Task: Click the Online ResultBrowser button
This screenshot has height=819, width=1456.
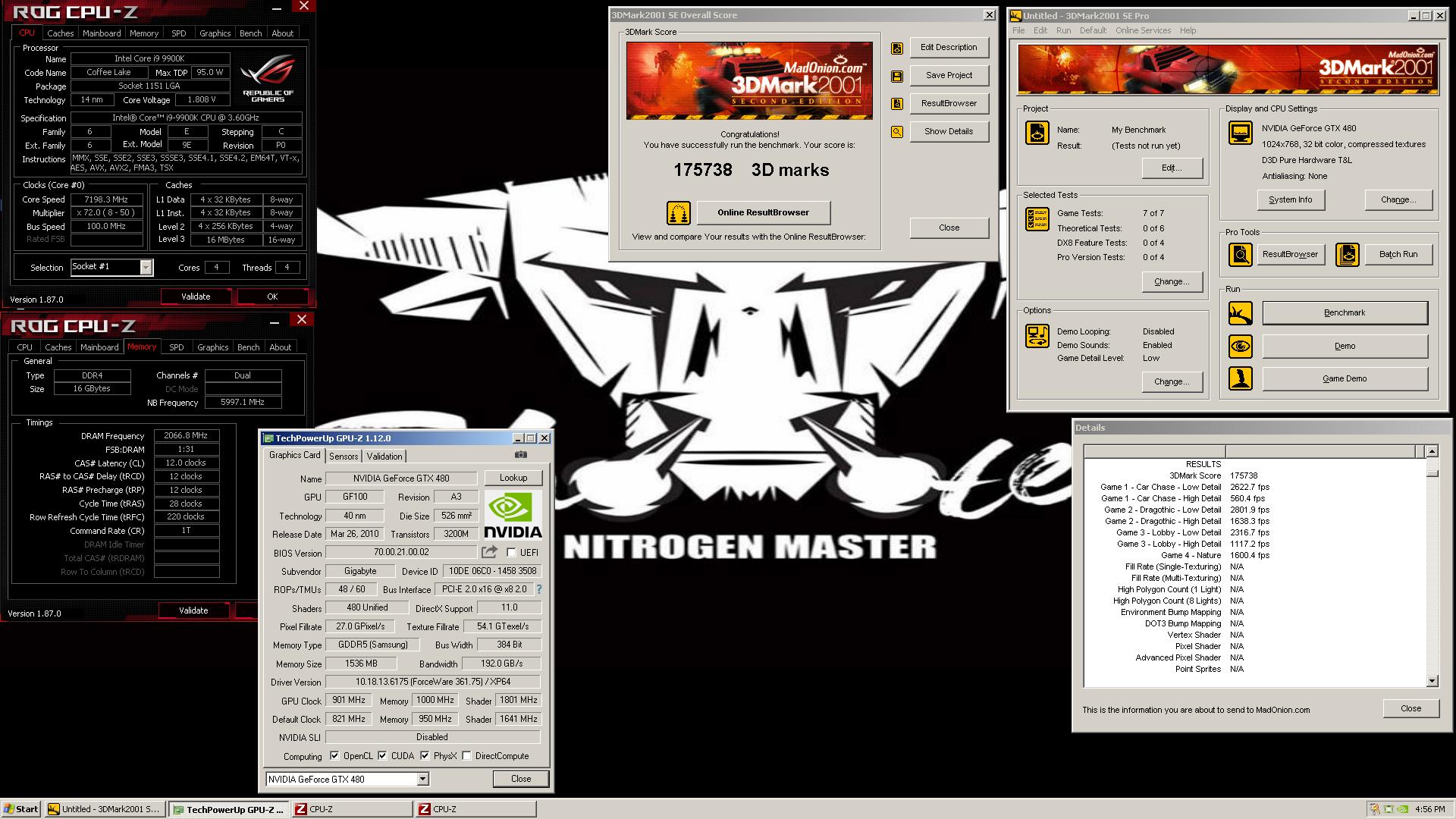Action: coord(763,213)
